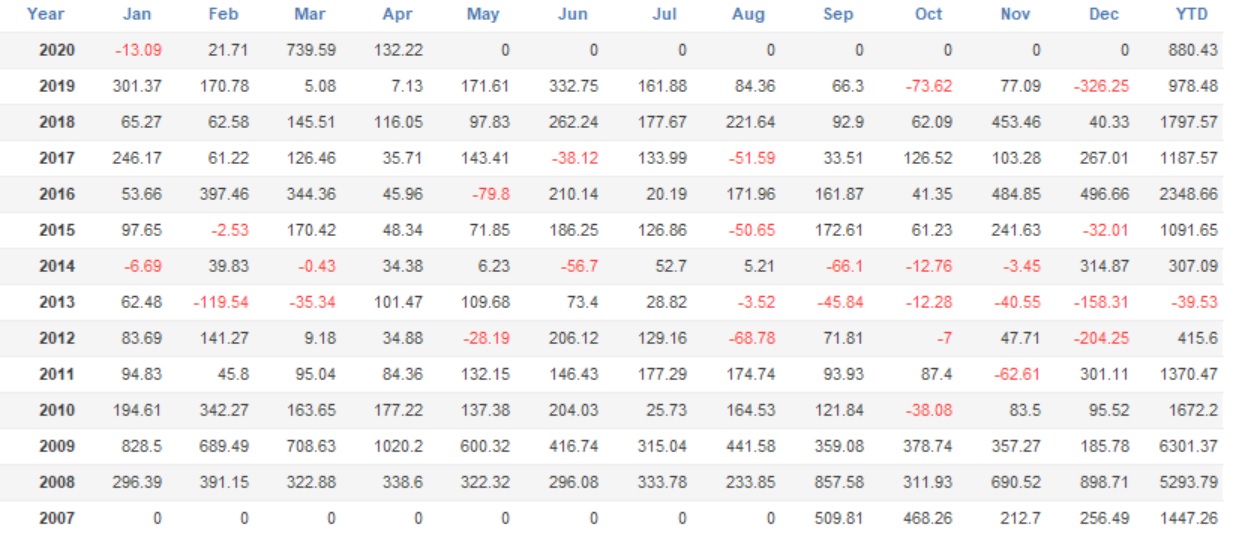
Task: Select the red -326.25 value in December 2019
Action: (x=1101, y=86)
